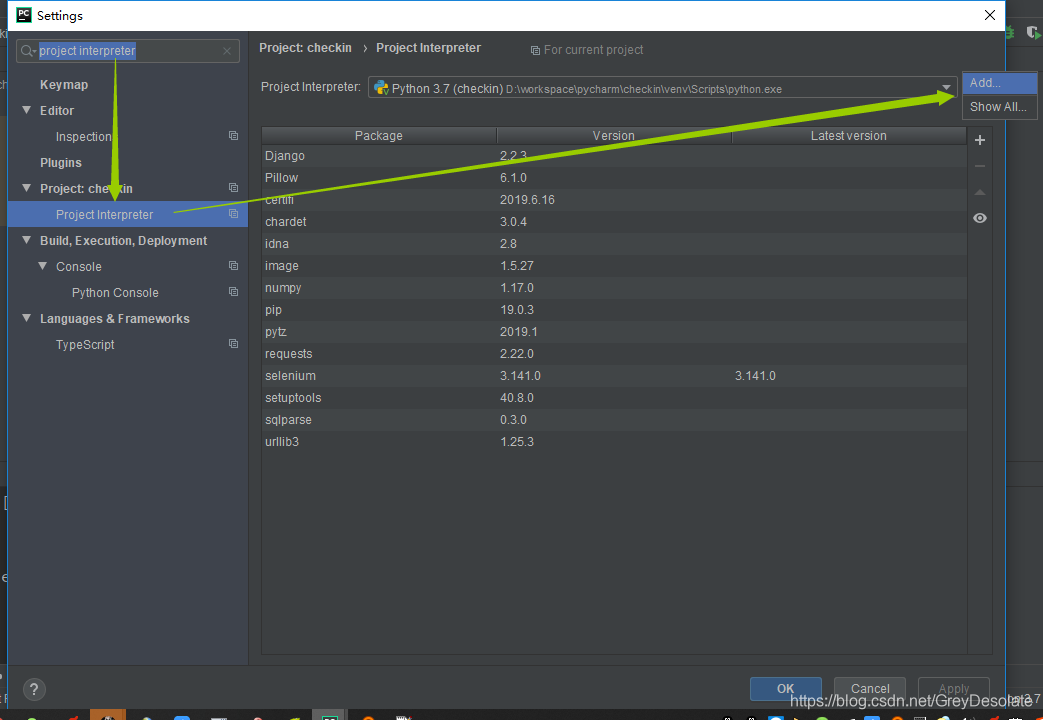Select the selenium package row
The height and width of the screenshot is (720, 1043).
point(614,375)
